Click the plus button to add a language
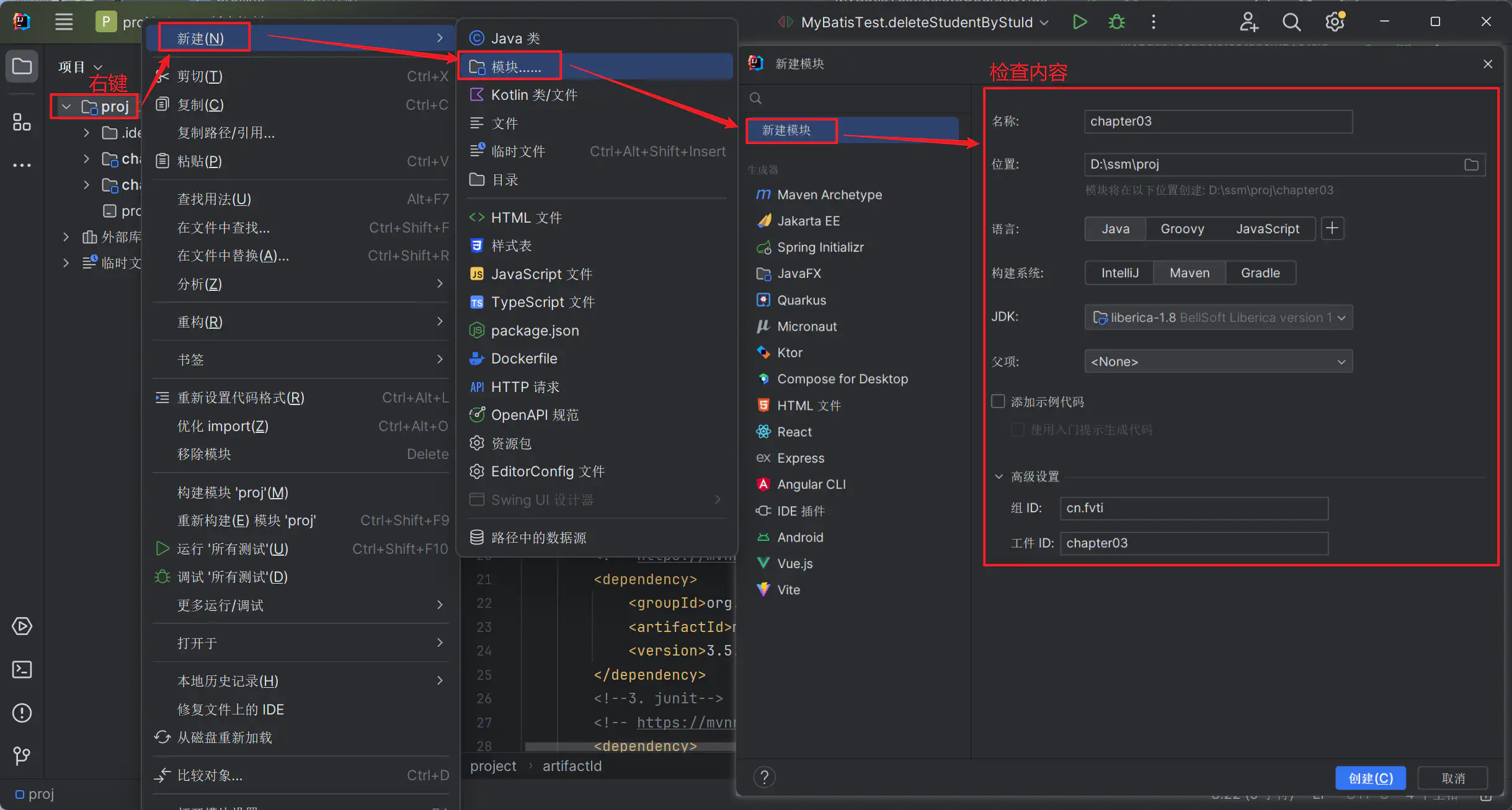This screenshot has height=810, width=1512. (1332, 228)
